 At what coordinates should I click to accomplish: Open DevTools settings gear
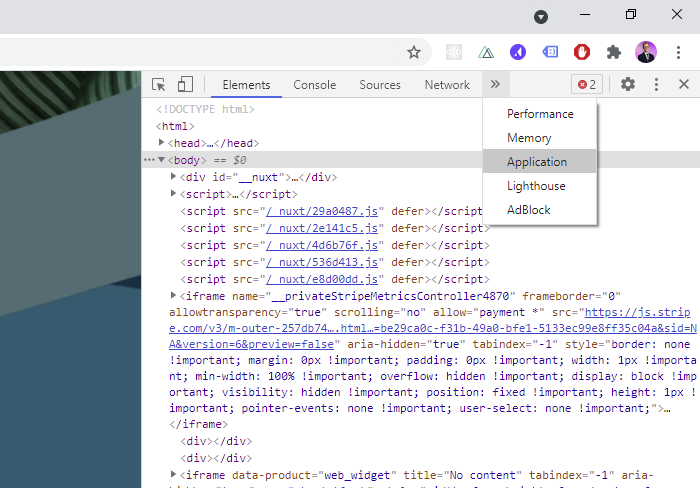[x=628, y=84]
